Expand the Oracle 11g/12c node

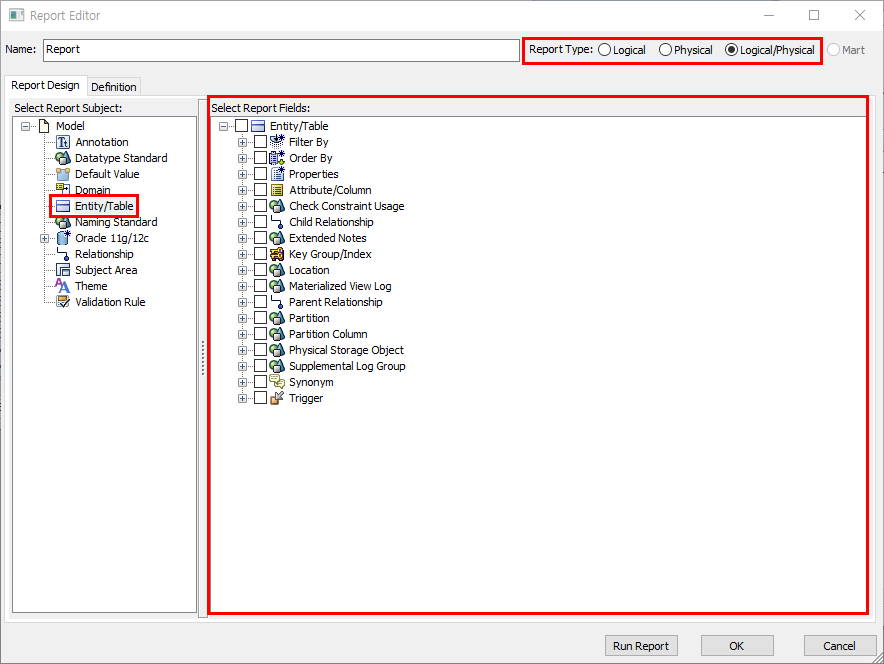(x=45, y=238)
